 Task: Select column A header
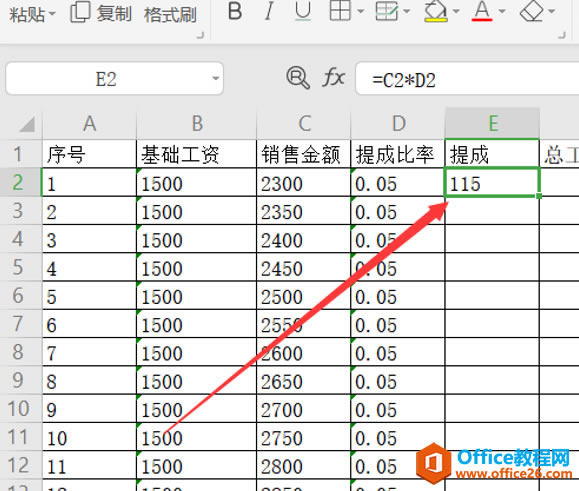[89, 124]
